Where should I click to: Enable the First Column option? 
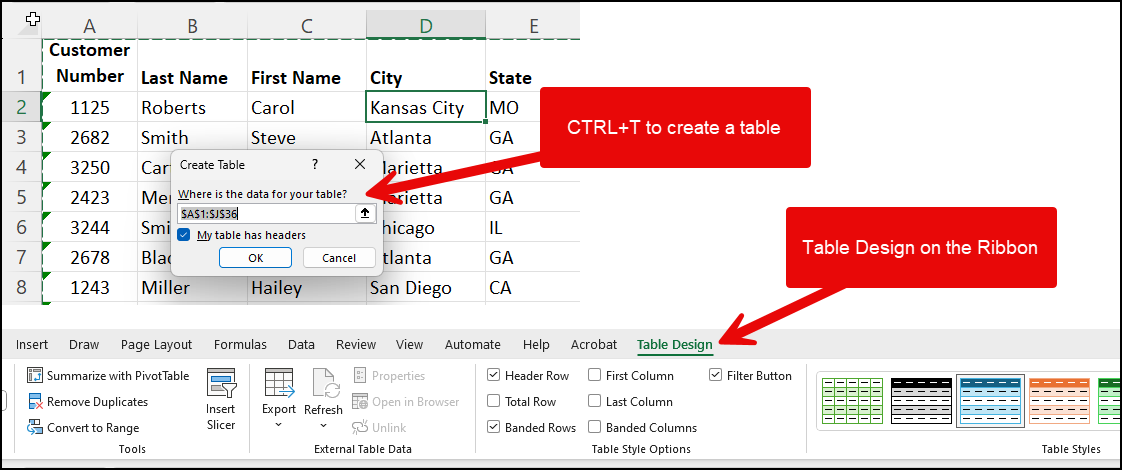(x=594, y=376)
